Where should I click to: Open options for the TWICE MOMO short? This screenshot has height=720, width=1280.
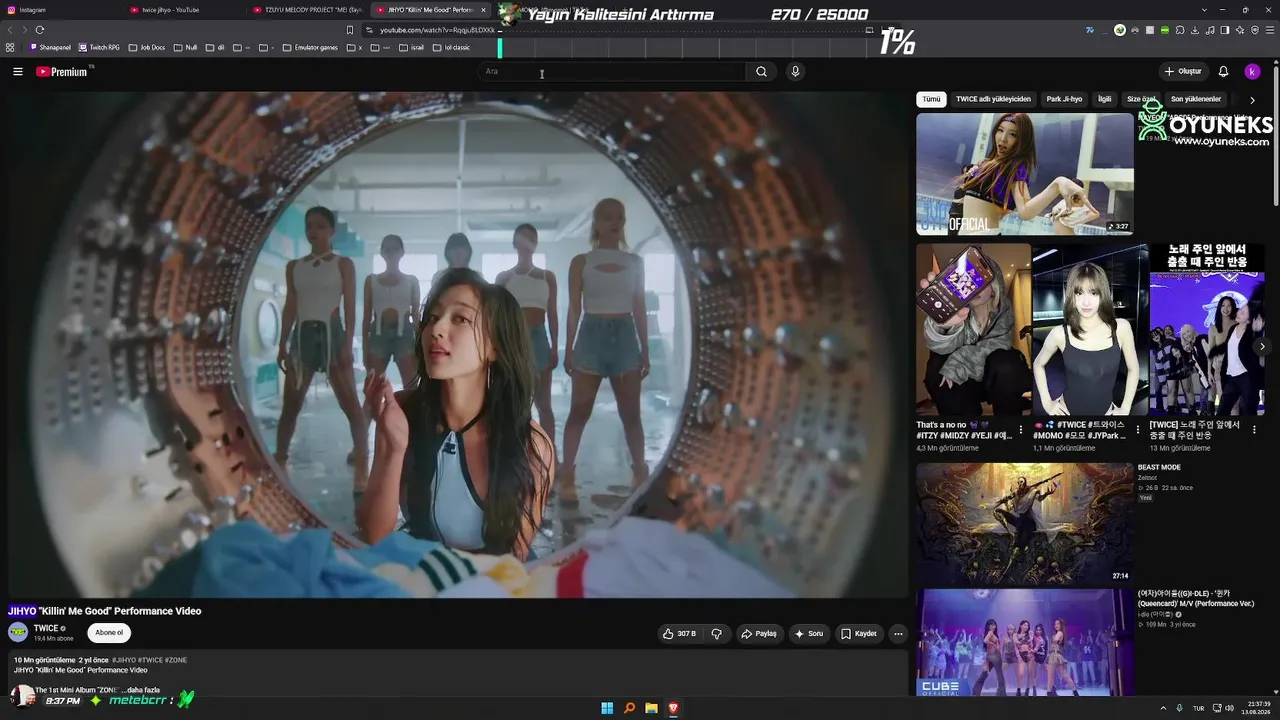pyautogui.click(x=1138, y=430)
